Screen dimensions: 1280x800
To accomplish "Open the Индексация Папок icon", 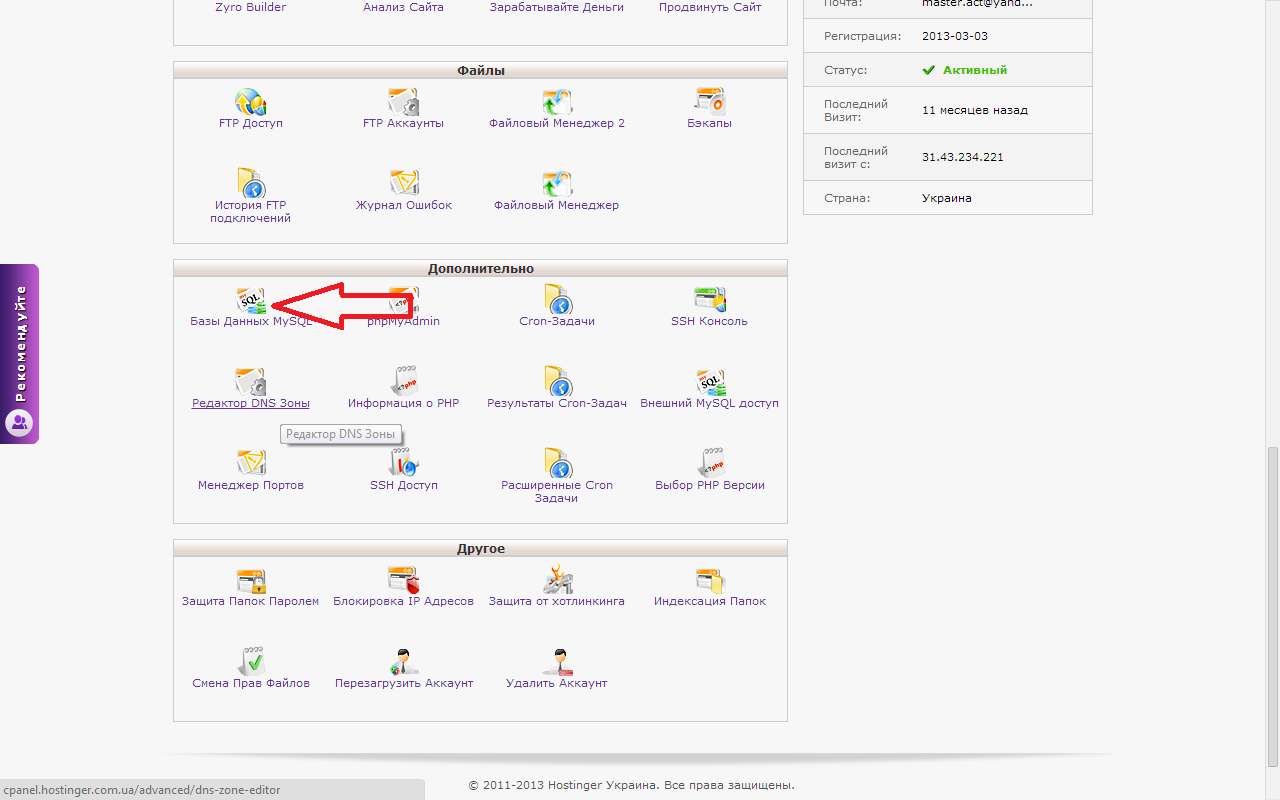I will 710,580.
